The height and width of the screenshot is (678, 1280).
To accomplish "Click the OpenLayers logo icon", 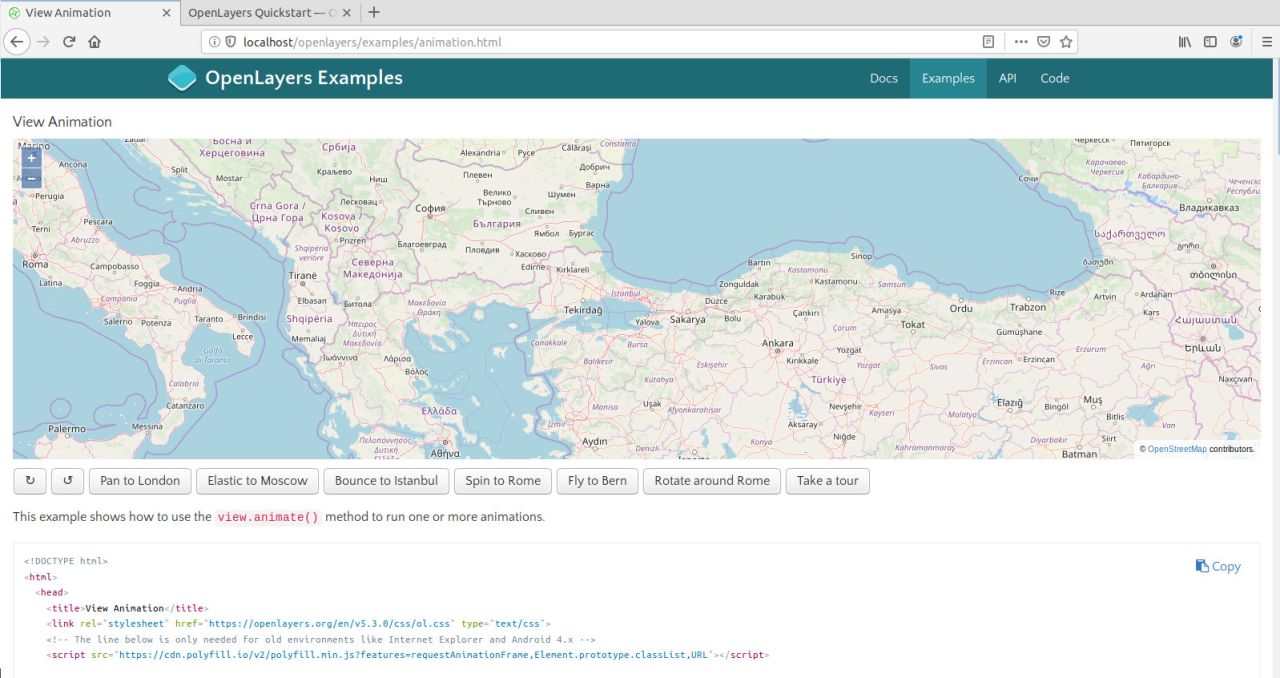I will (182, 78).
